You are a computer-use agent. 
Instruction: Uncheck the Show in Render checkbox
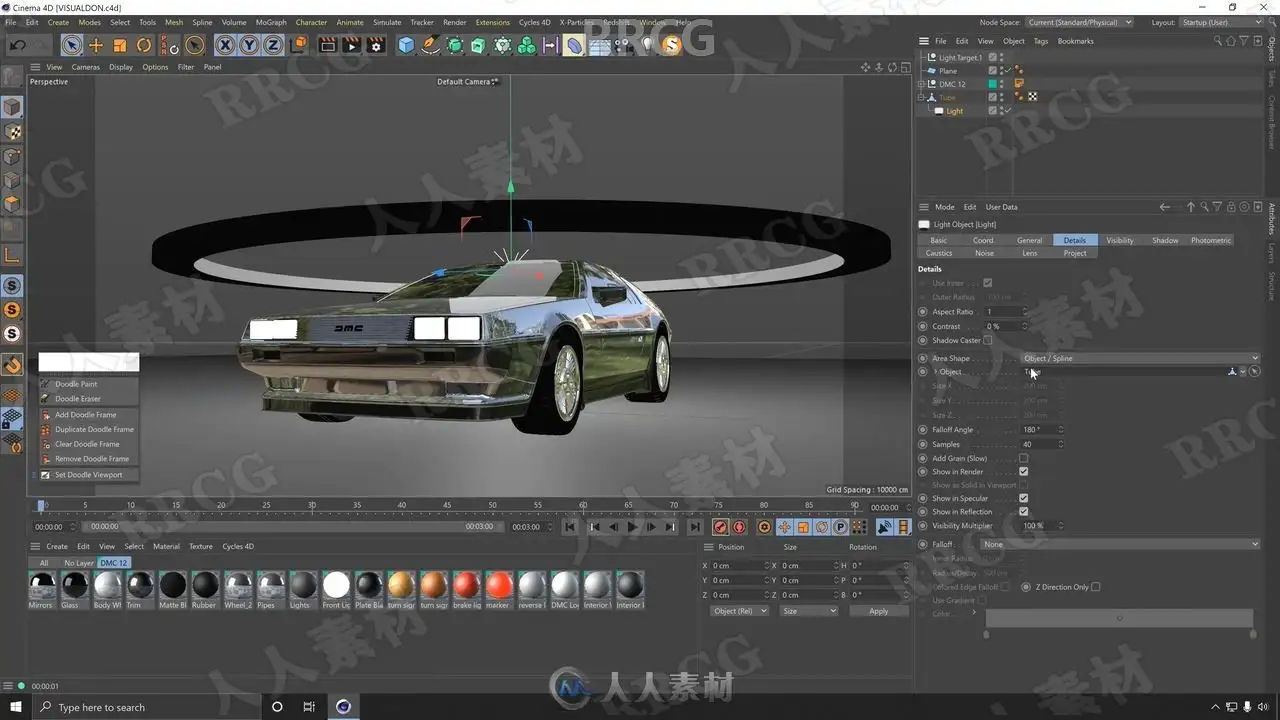click(1023, 471)
